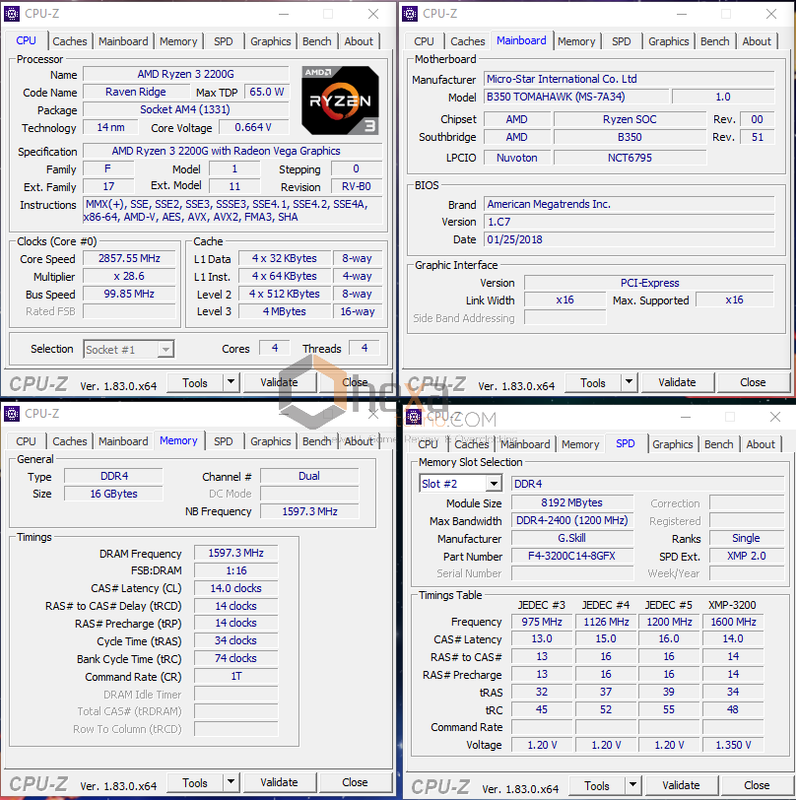Select Bench tab in the Mainboard window
The width and height of the screenshot is (796, 800).
click(x=715, y=41)
